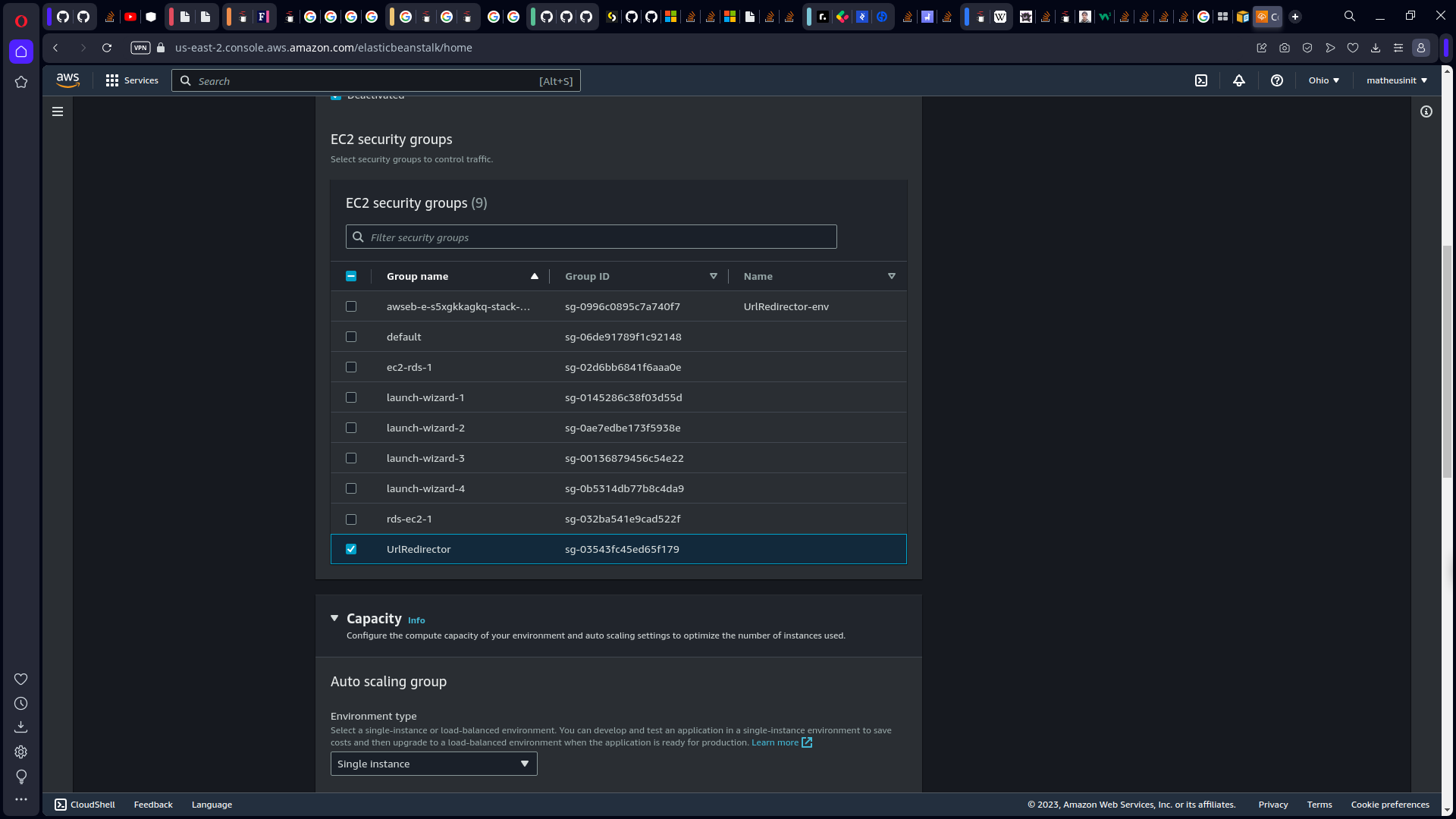The height and width of the screenshot is (819, 1456).
Task: Open history clock icon in Opera's sidebar
Action: pos(21,704)
